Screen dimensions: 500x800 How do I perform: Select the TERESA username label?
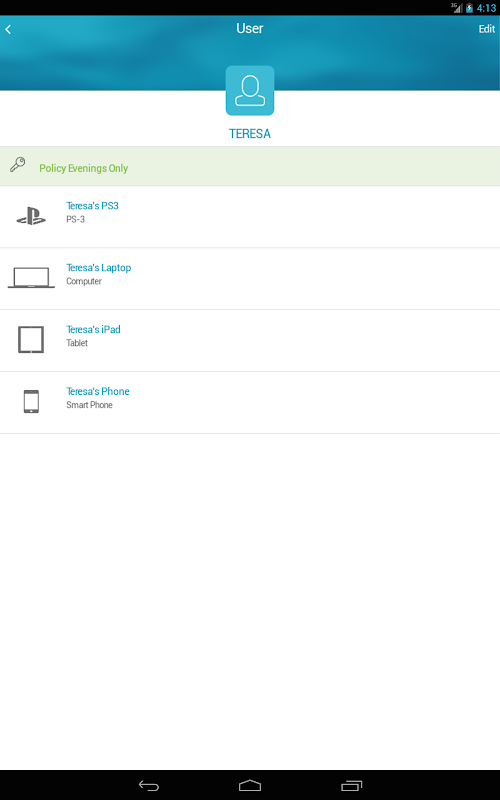[x=249, y=134]
